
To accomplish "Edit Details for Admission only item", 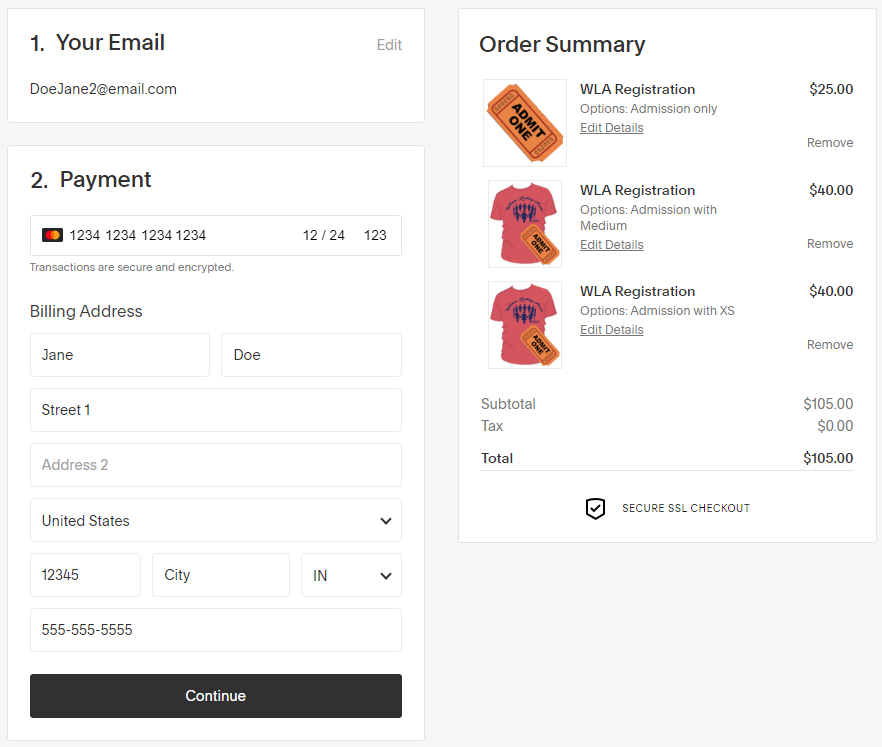I will point(611,128).
